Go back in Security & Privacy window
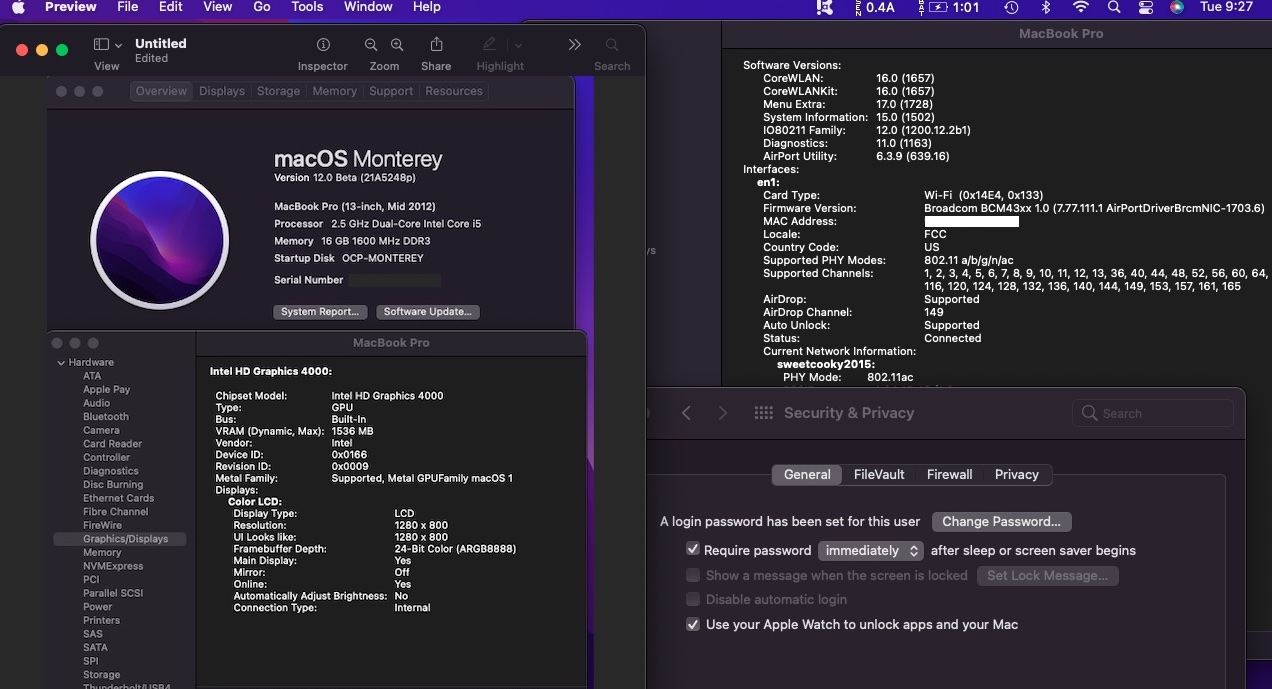The width and height of the screenshot is (1272, 689). pos(686,413)
